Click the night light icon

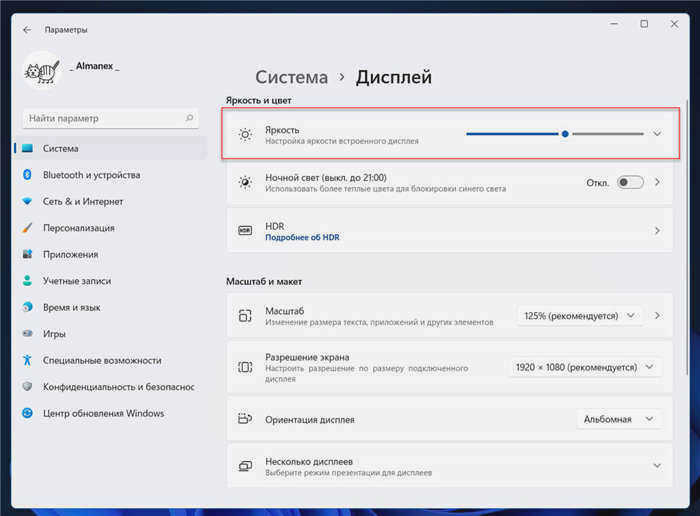(x=245, y=182)
